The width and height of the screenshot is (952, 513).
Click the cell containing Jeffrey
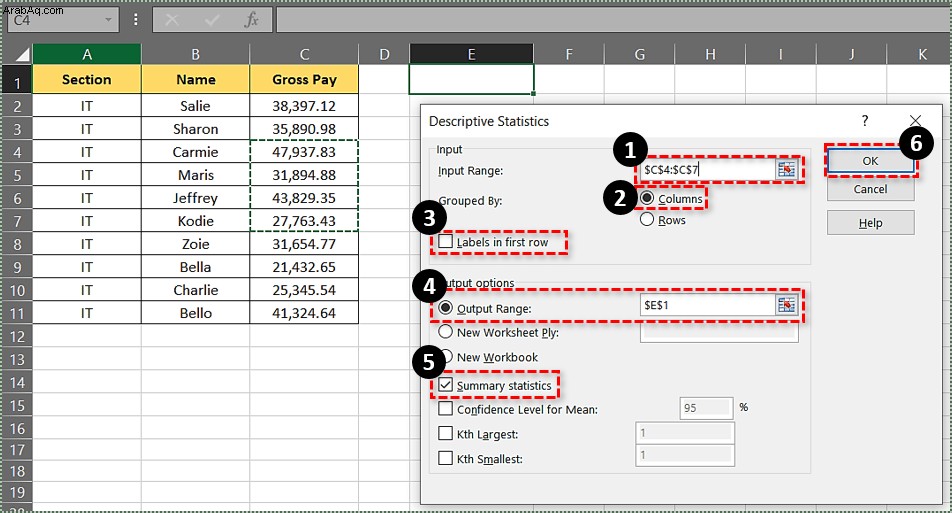(196, 198)
